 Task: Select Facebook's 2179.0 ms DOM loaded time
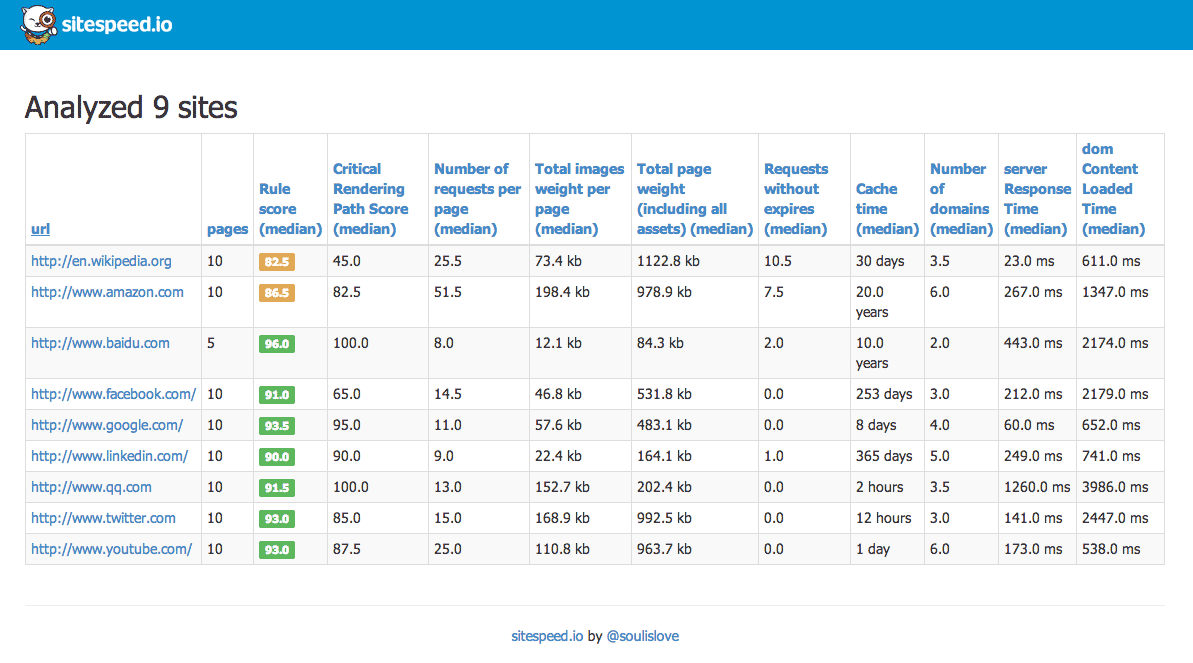click(1115, 394)
